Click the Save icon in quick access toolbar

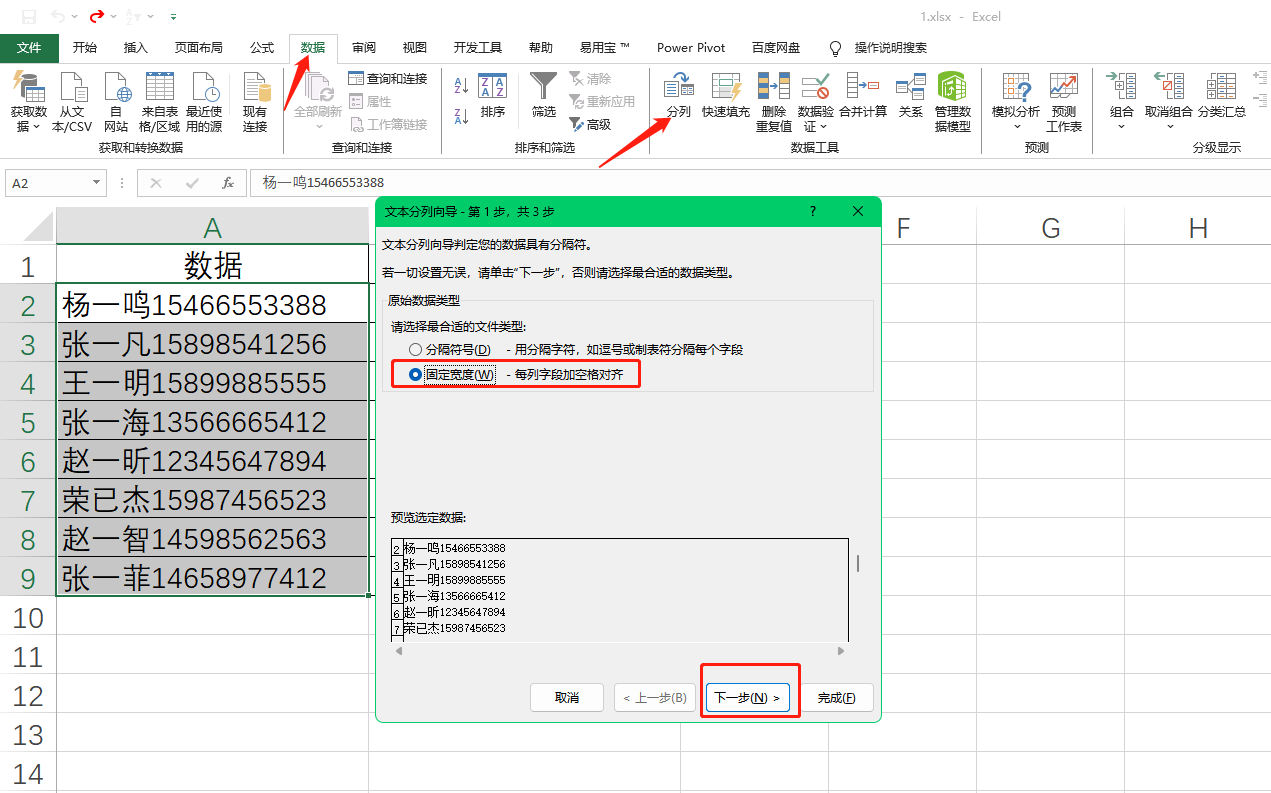click(x=29, y=17)
